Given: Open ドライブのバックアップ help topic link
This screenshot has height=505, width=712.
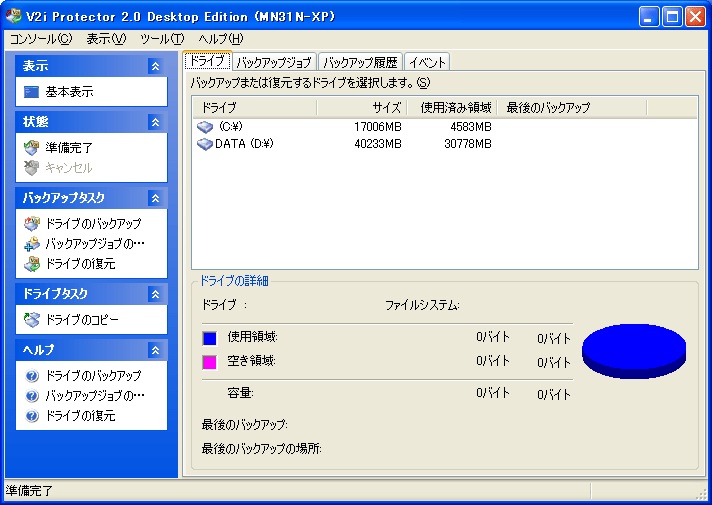Looking at the screenshot, I should [x=94, y=376].
